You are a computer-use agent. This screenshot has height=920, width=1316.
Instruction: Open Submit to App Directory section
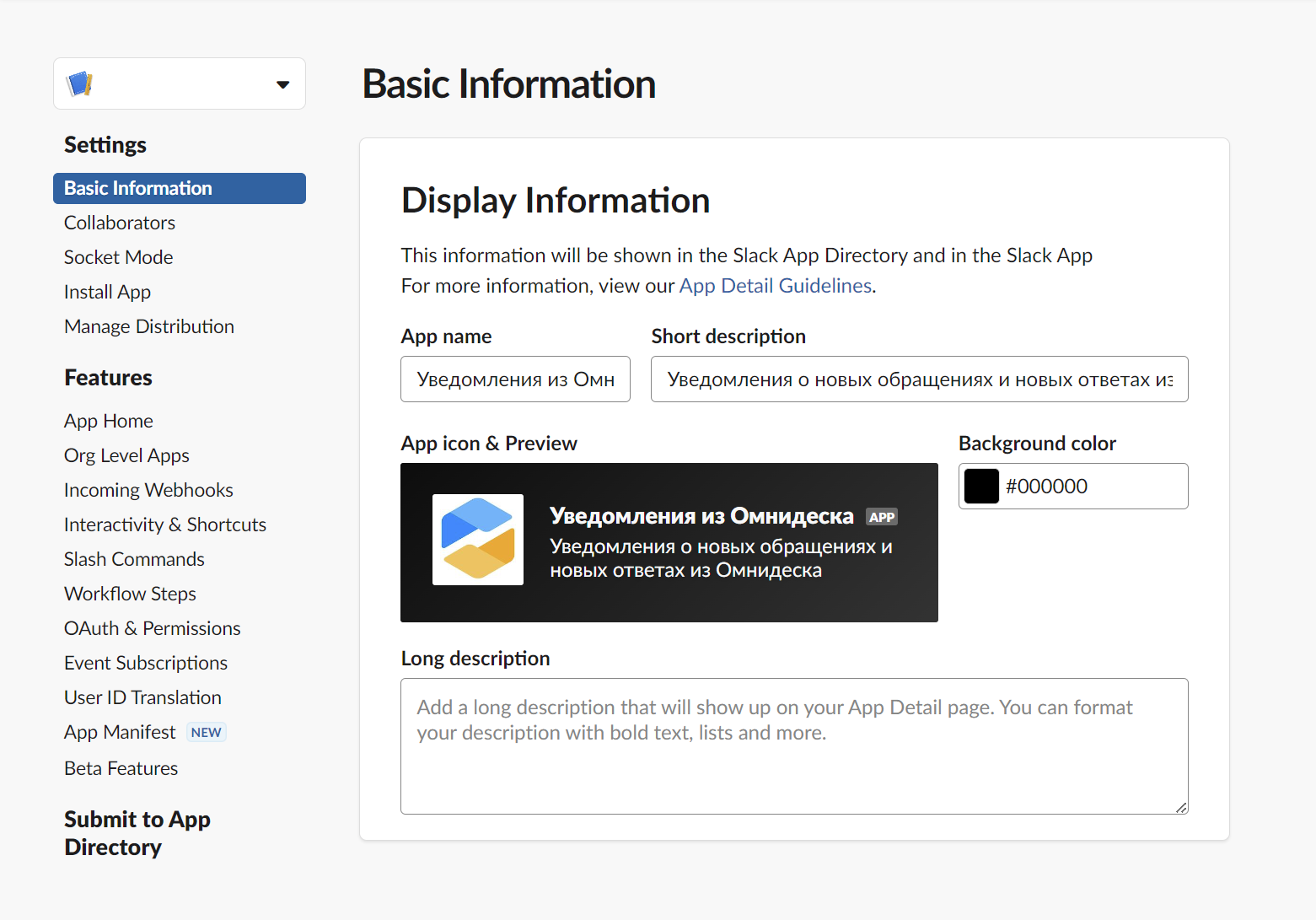pos(137,833)
